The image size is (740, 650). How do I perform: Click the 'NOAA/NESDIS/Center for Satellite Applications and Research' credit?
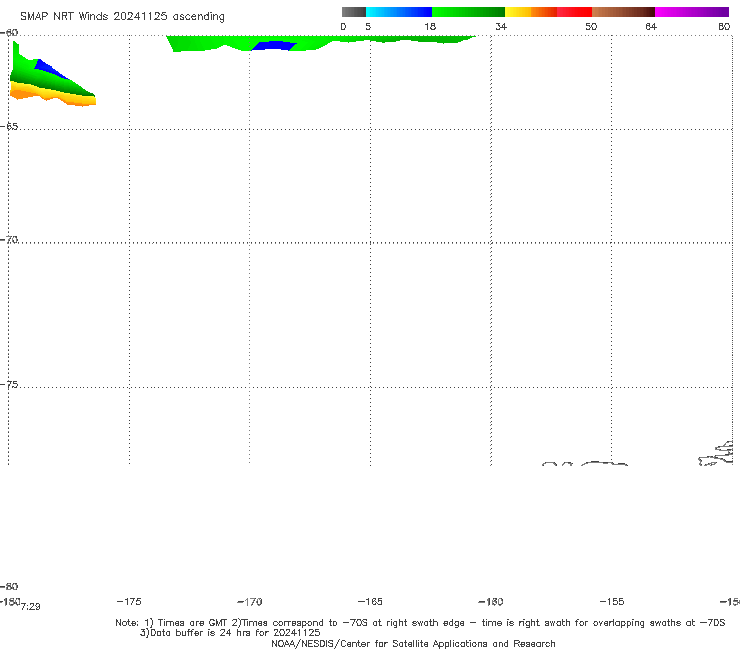click(413, 643)
